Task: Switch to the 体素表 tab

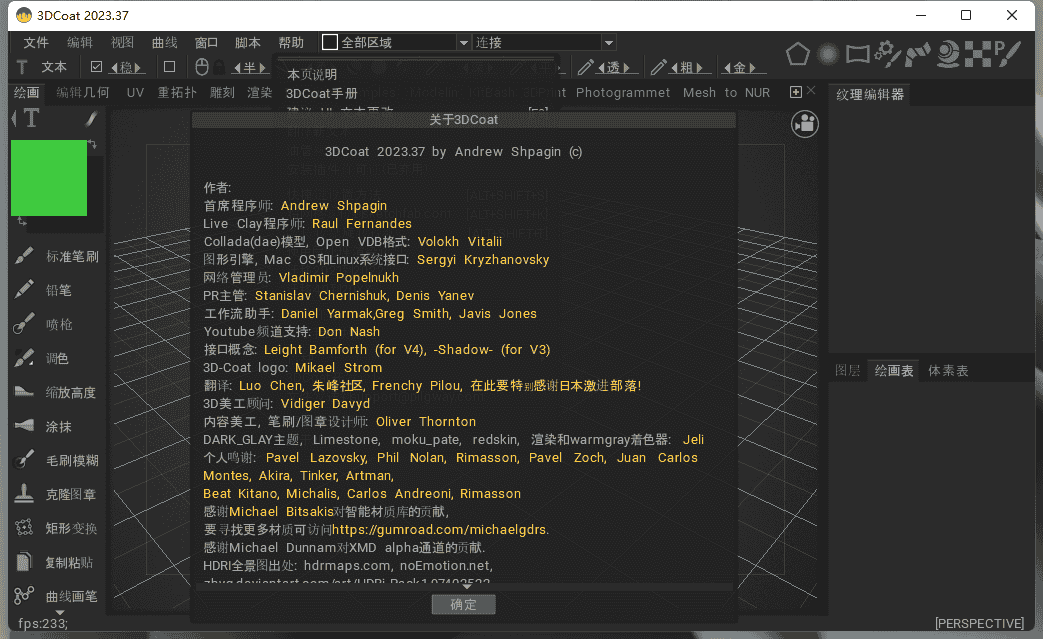Action: coord(948,370)
